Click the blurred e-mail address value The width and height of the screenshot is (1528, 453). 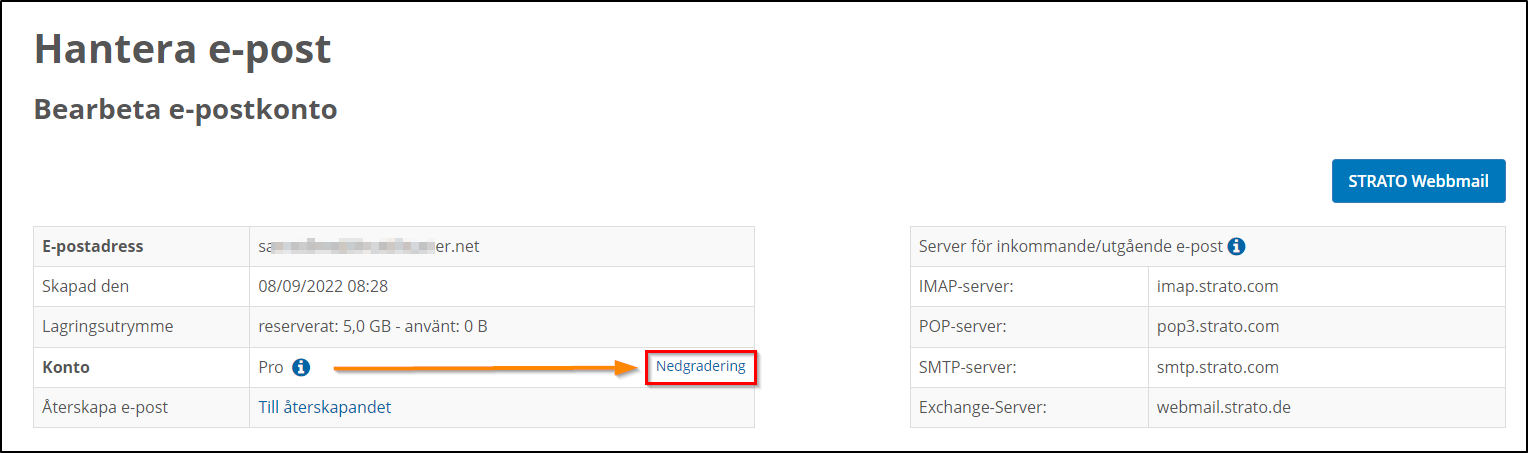pos(369,246)
